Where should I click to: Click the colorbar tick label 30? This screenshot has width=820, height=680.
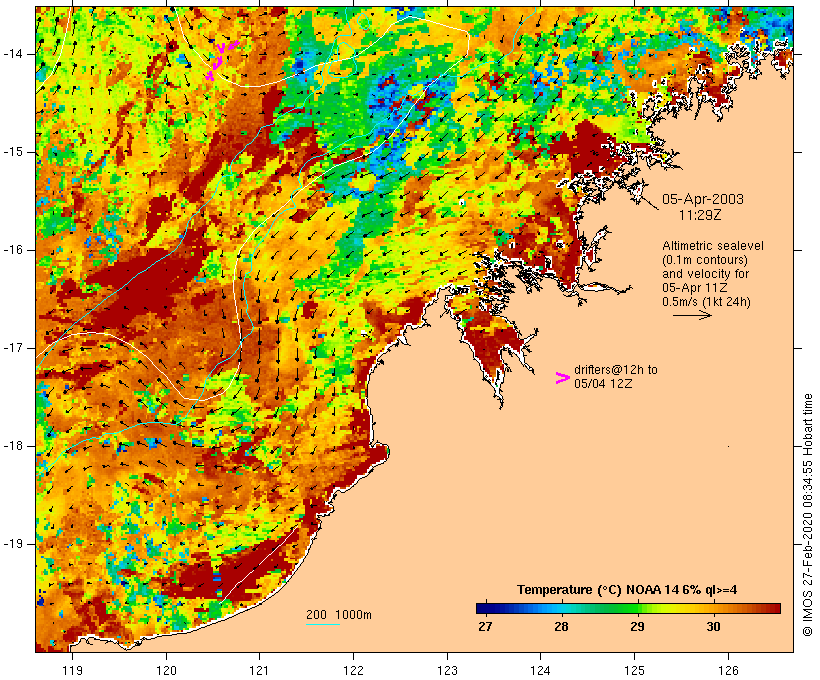click(713, 626)
